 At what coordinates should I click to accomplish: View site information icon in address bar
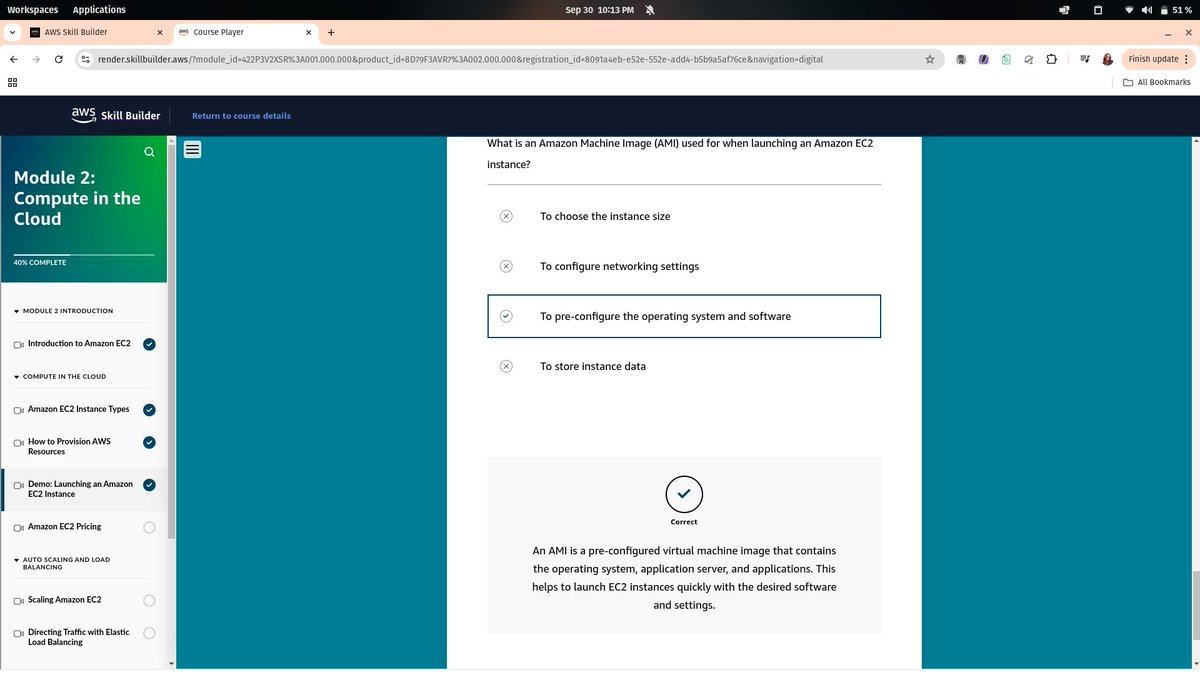pyautogui.click(x=86, y=59)
